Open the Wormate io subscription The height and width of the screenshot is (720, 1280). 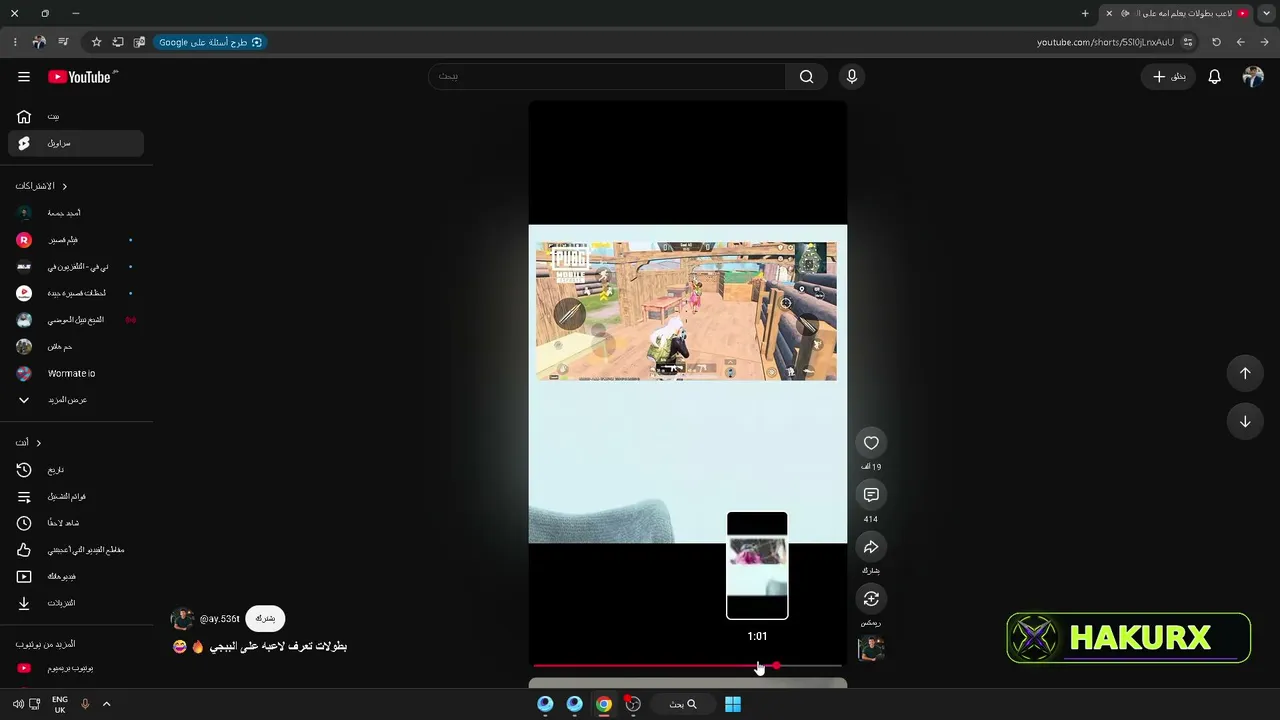[76, 373]
